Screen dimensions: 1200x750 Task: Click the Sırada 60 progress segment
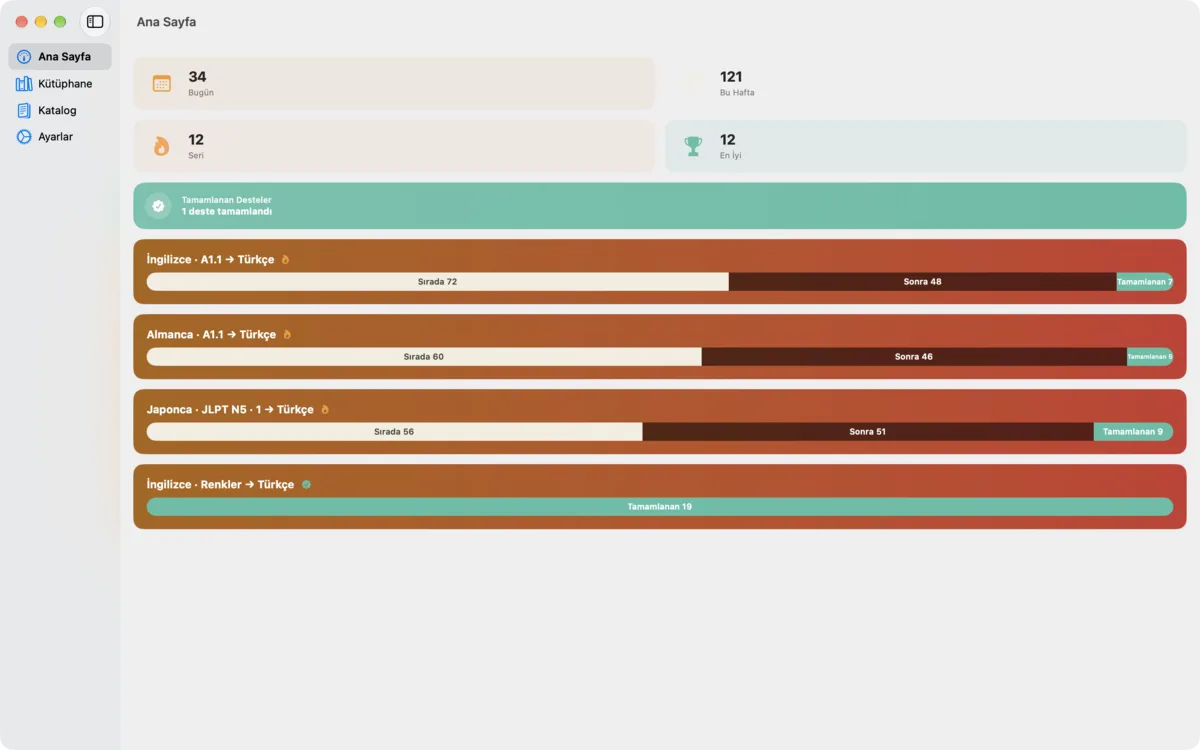coord(424,357)
